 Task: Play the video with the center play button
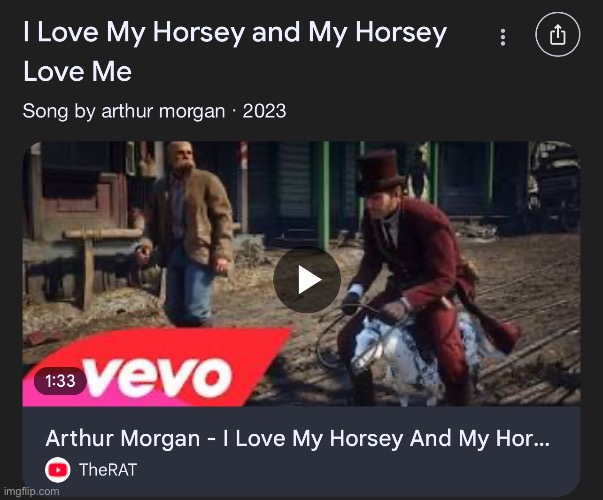(307, 280)
